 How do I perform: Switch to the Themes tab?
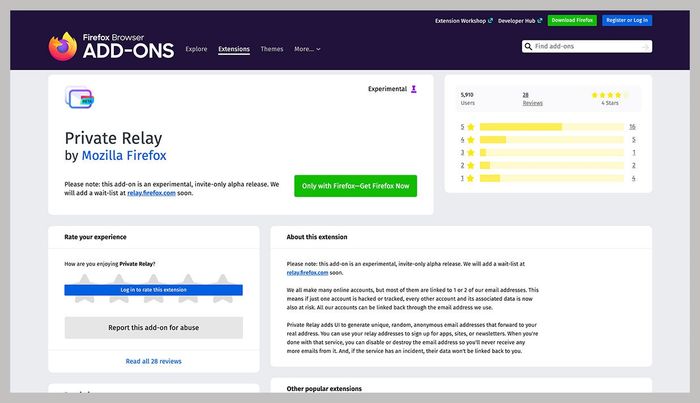tap(272, 49)
